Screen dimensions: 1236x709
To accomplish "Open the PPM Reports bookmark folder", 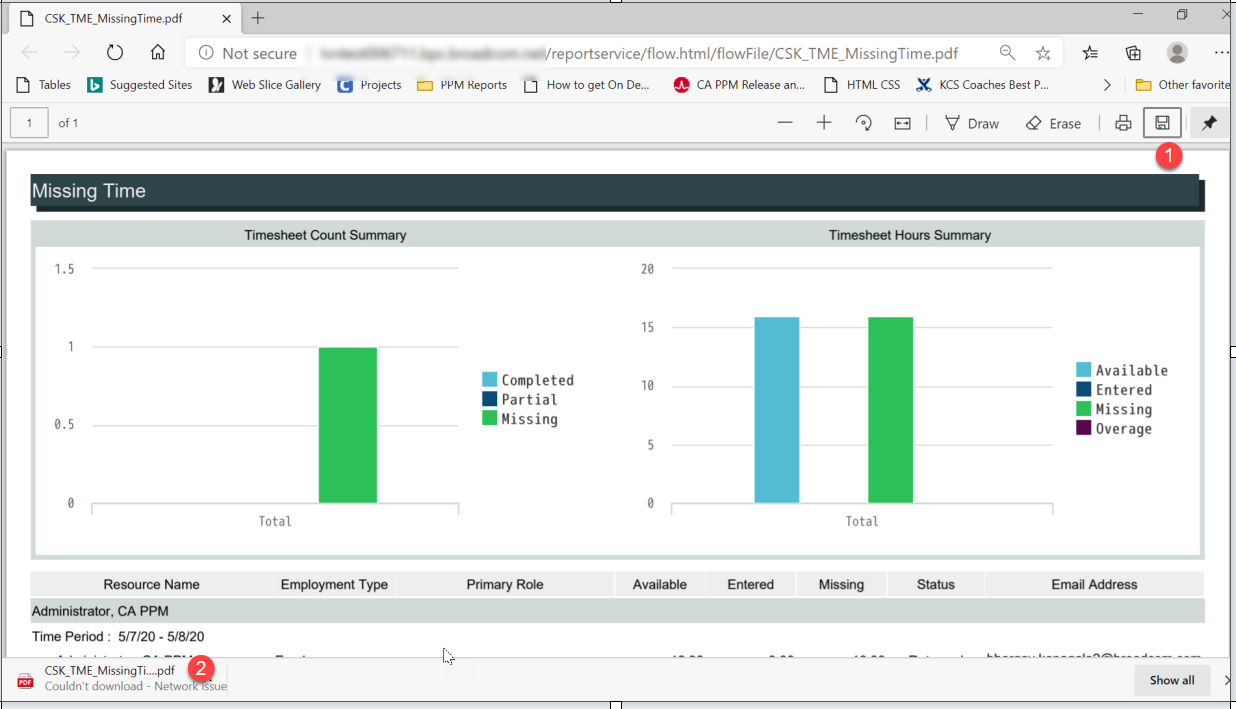I will (x=462, y=85).
